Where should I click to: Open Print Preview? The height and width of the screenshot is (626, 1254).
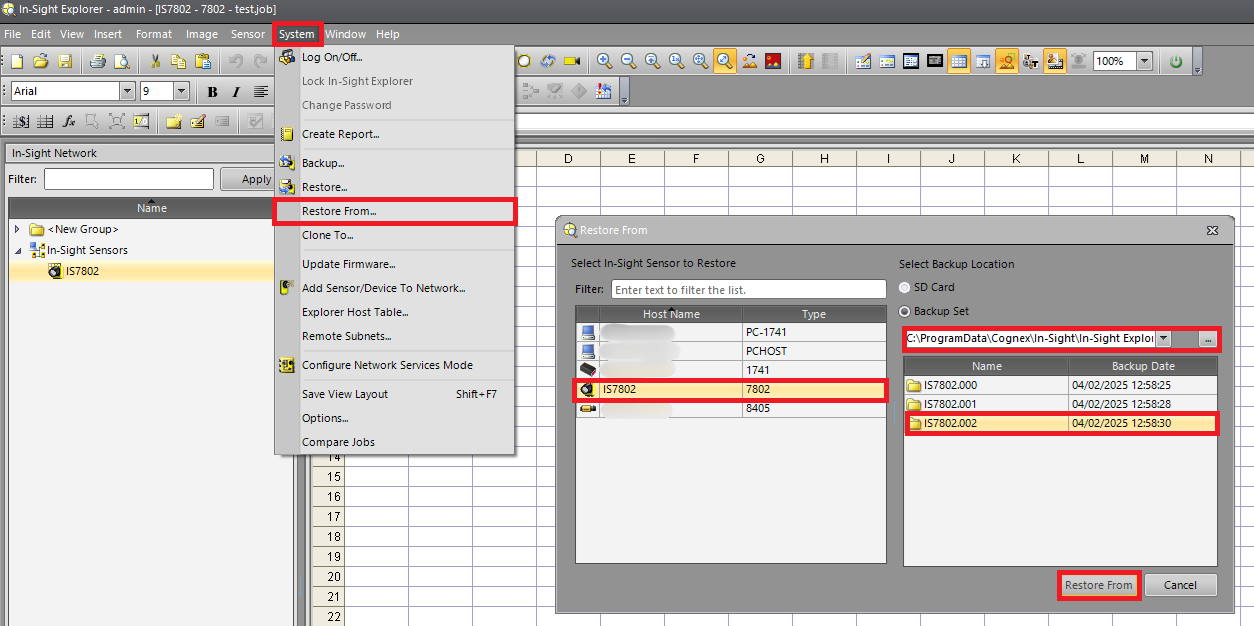coord(123,61)
